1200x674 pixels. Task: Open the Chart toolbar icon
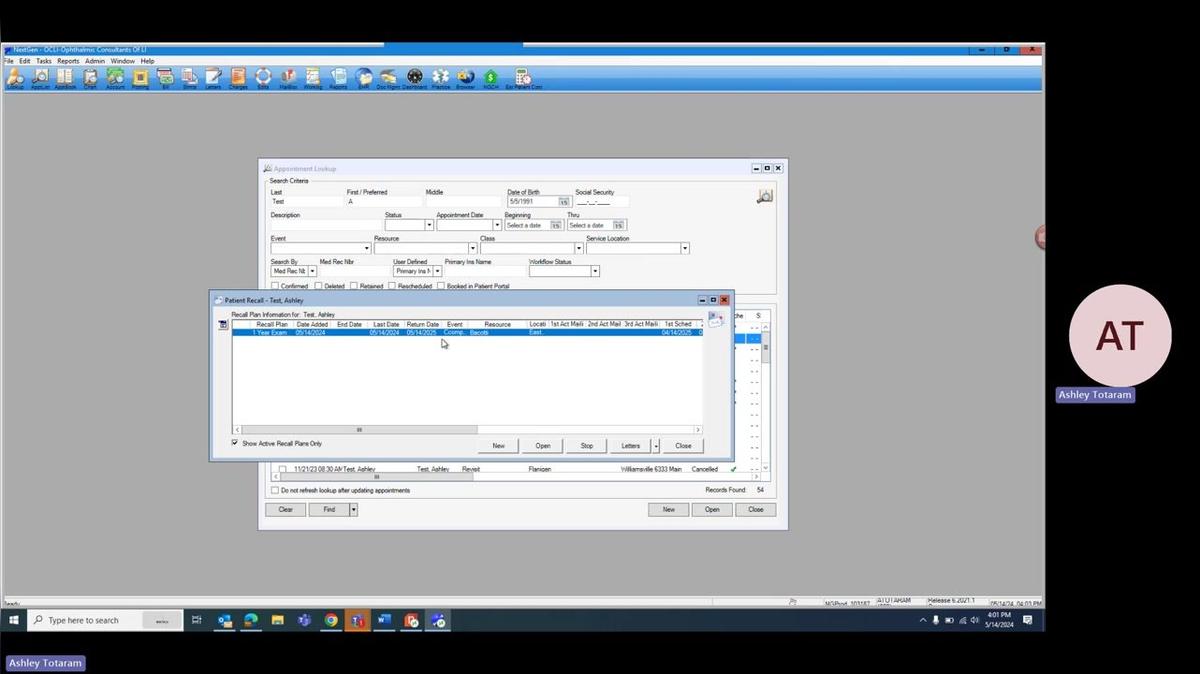pyautogui.click(x=90, y=78)
